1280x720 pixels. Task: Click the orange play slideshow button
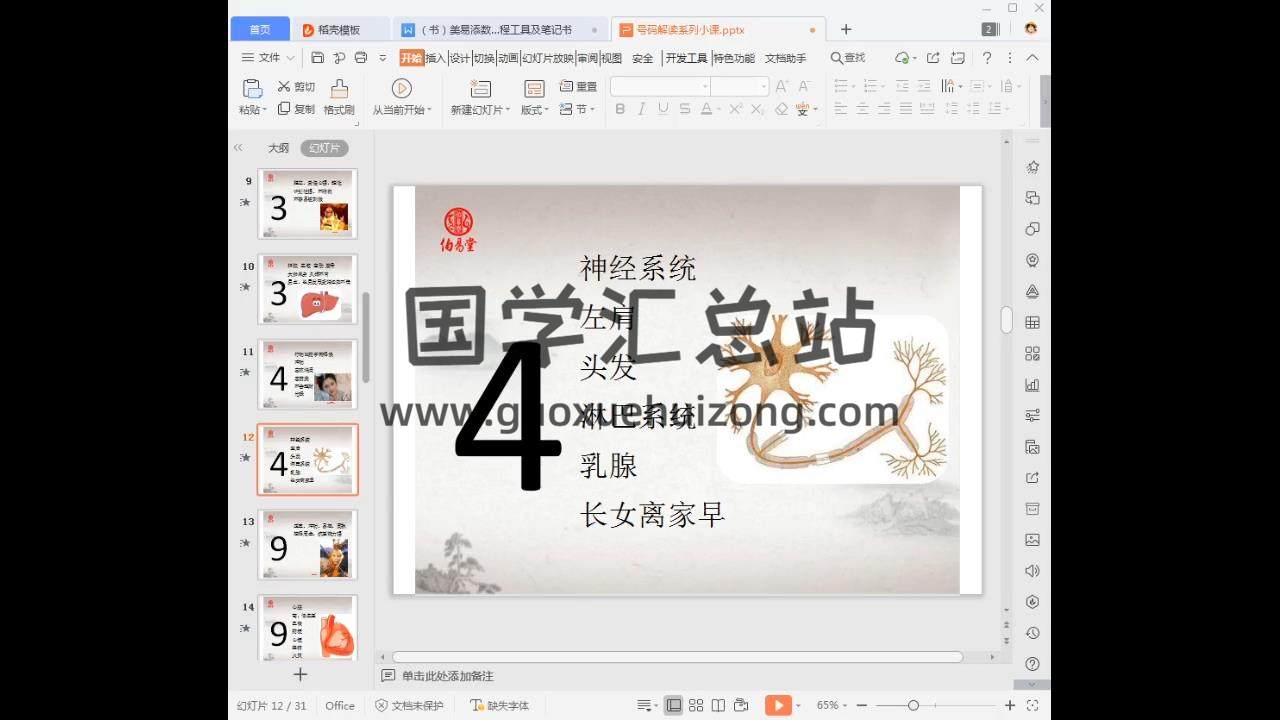[x=777, y=706]
